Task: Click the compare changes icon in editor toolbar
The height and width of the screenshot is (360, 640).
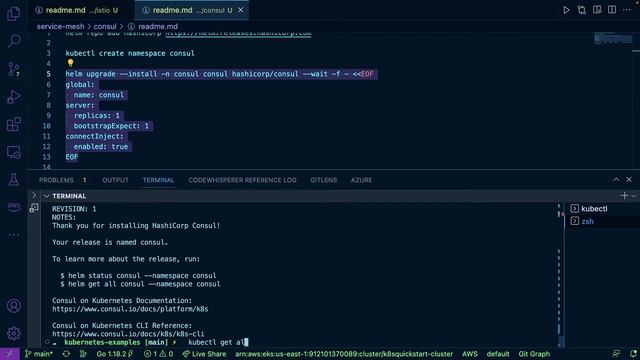Action: tap(582, 10)
